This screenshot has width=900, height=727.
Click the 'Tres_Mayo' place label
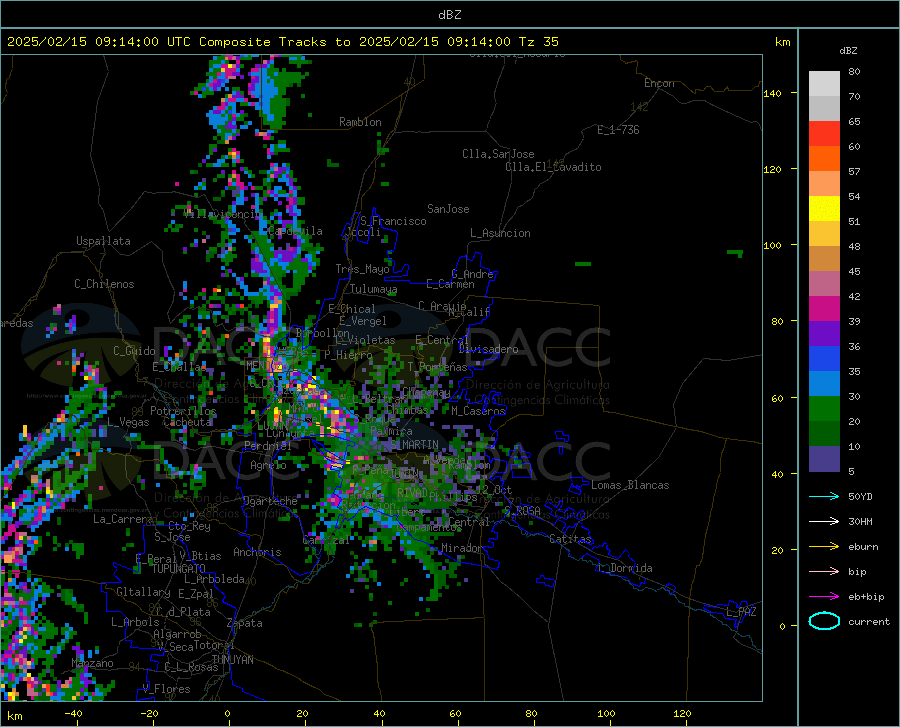pyautogui.click(x=362, y=269)
